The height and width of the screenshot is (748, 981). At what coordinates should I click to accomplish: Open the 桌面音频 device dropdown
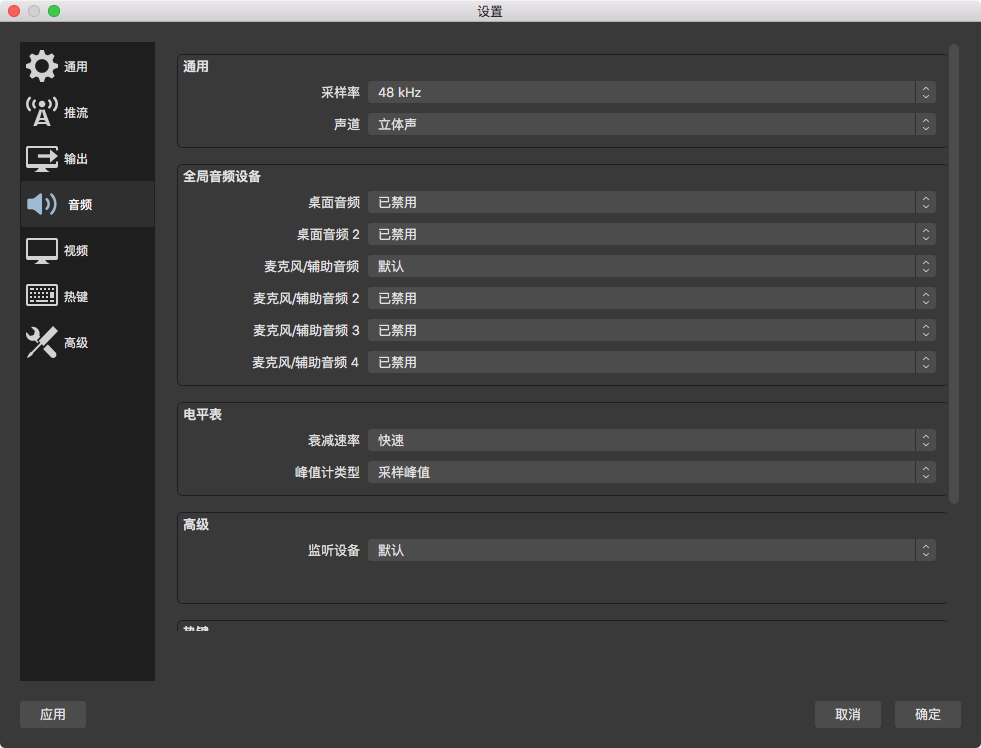[x=651, y=202]
